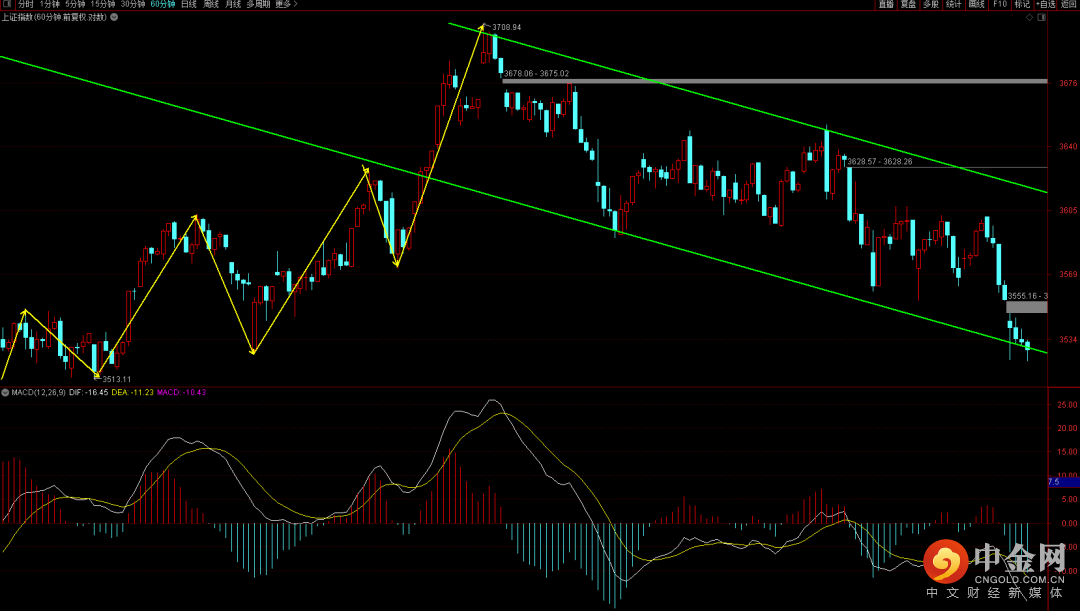1080x611 pixels.
Task: Click the 返回 back button
Action: coord(1069,4)
